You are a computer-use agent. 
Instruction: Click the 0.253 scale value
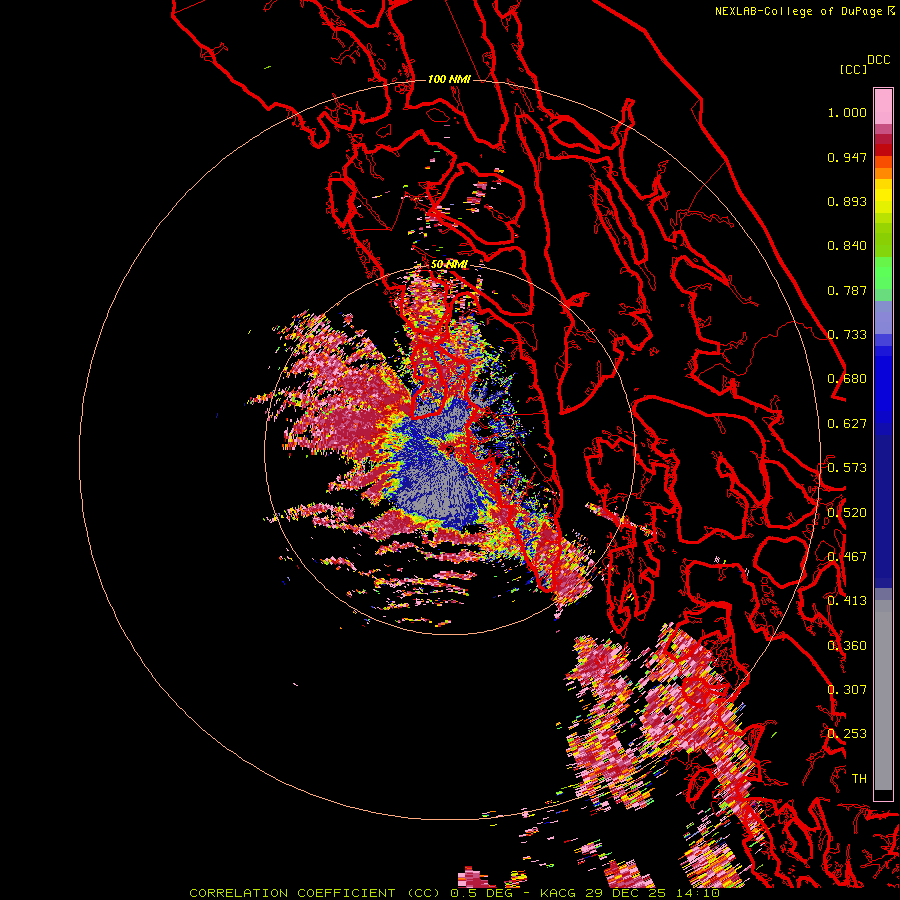pos(847,734)
